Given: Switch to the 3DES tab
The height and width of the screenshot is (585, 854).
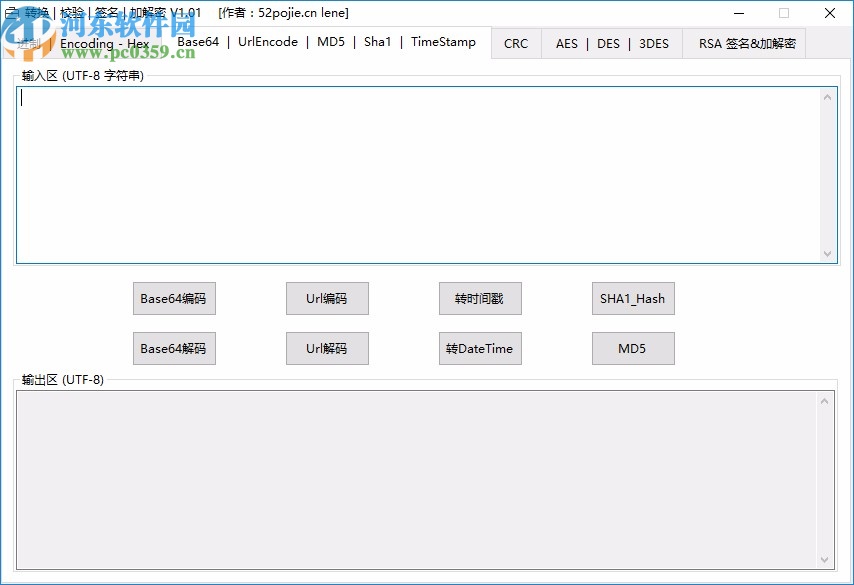Looking at the screenshot, I should pos(653,43).
